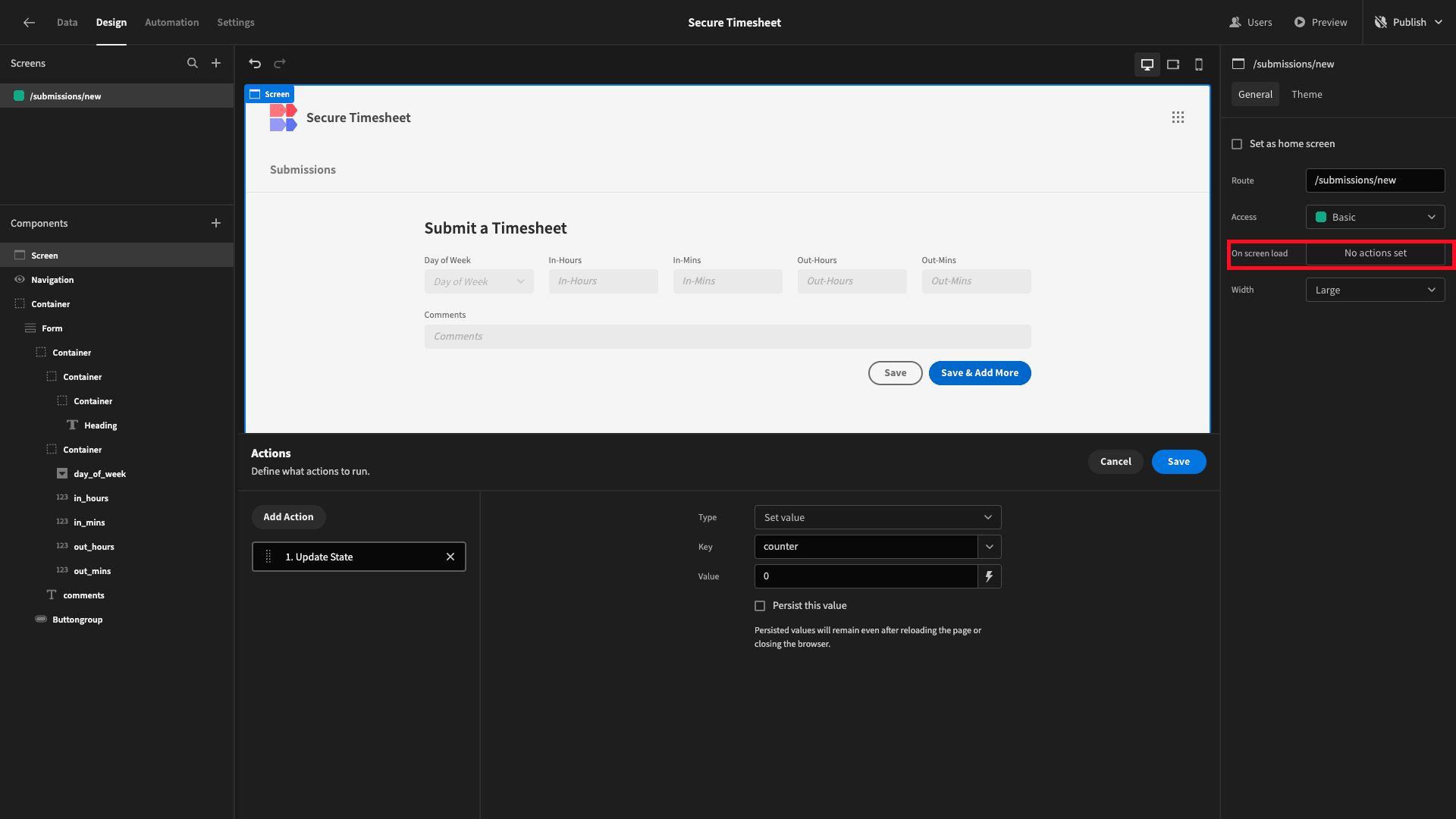
Task: Open the Access Basic dropdown
Action: (x=1375, y=217)
